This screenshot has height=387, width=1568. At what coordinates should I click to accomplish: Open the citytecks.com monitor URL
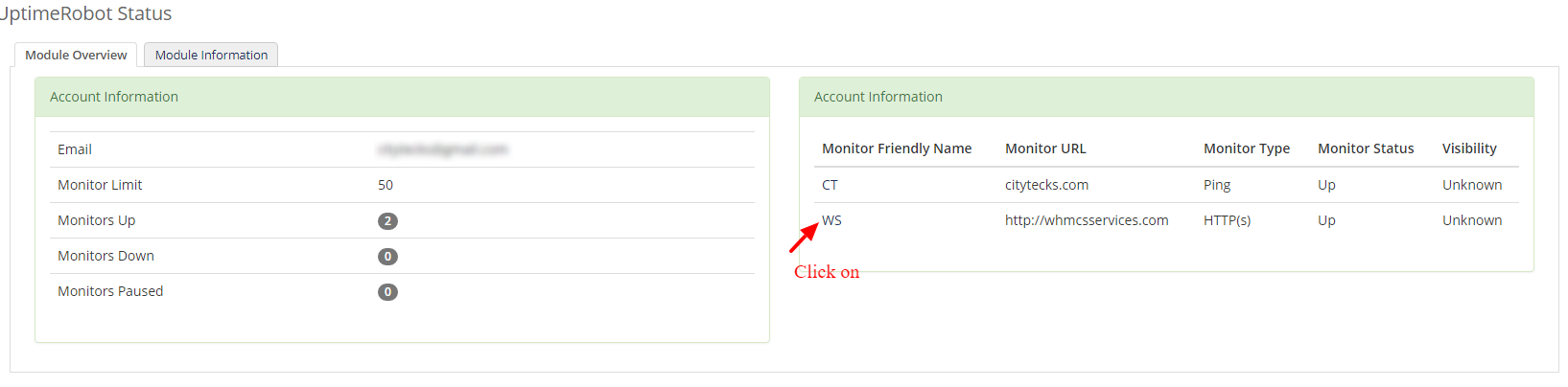click(1046, 185)
